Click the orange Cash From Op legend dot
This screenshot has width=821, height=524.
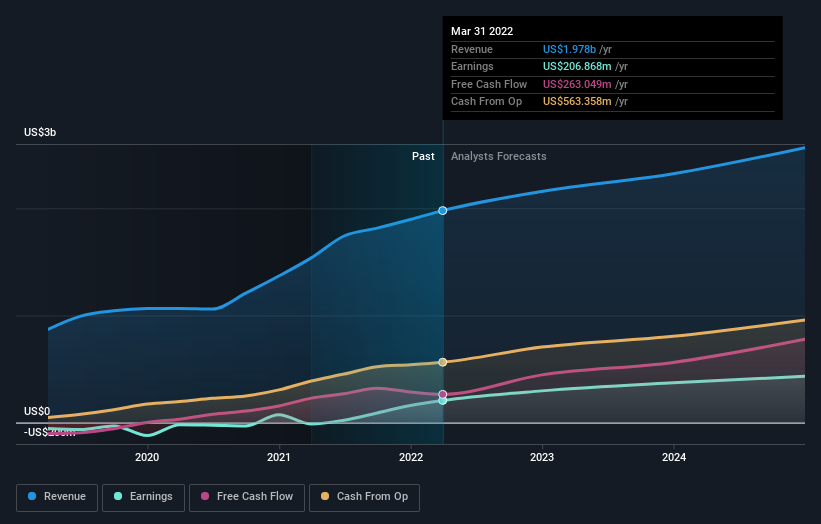point(325,496)
